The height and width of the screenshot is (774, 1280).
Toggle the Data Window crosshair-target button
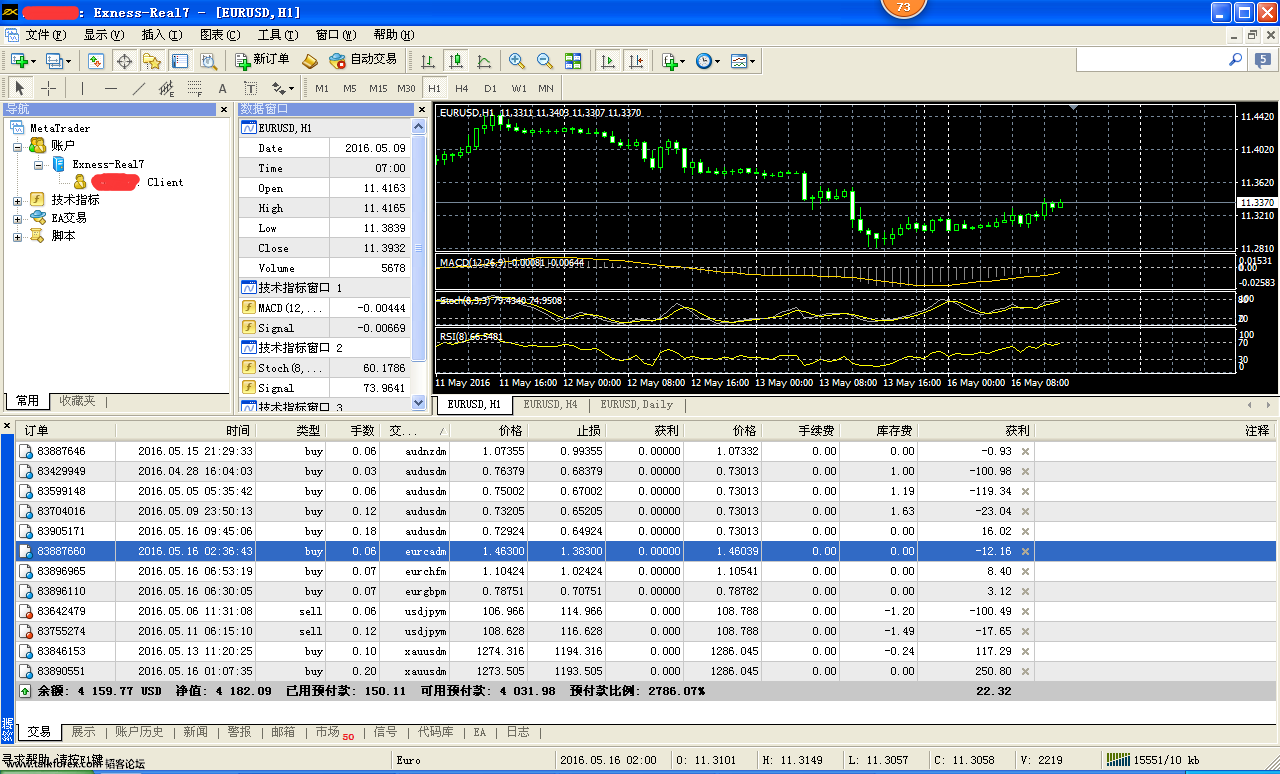coord(124,61)
